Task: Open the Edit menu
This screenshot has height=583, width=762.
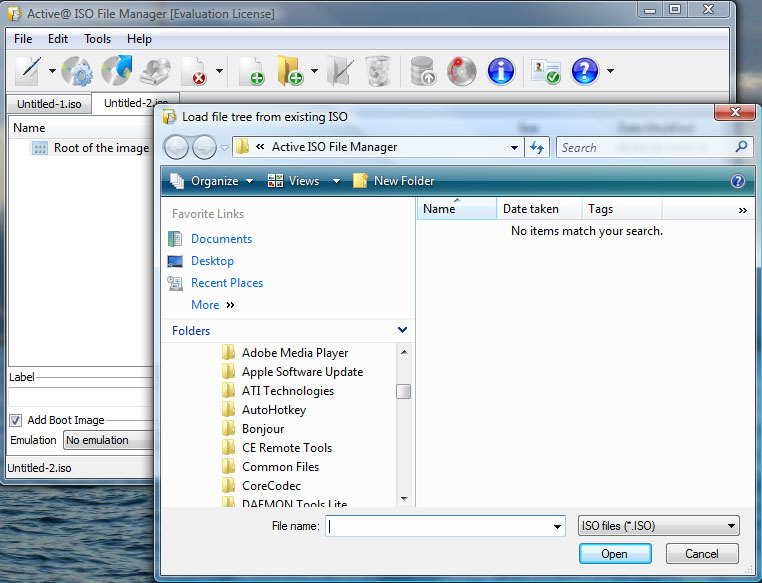Action: (58, 39)
